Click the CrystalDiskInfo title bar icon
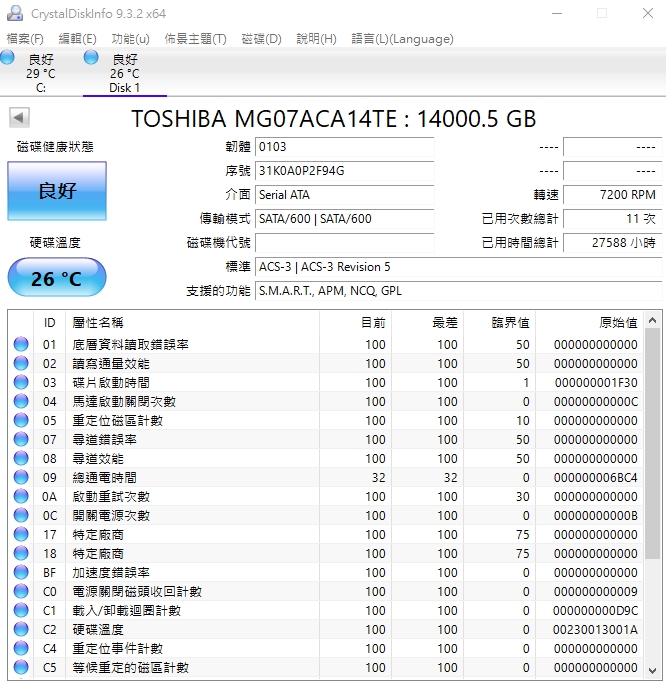 coord(15,14)
